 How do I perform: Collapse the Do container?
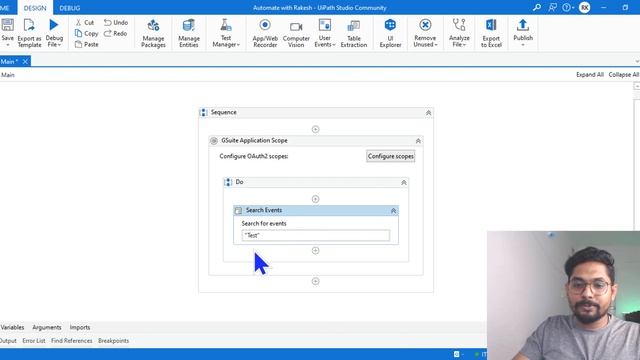click(404, 182)
